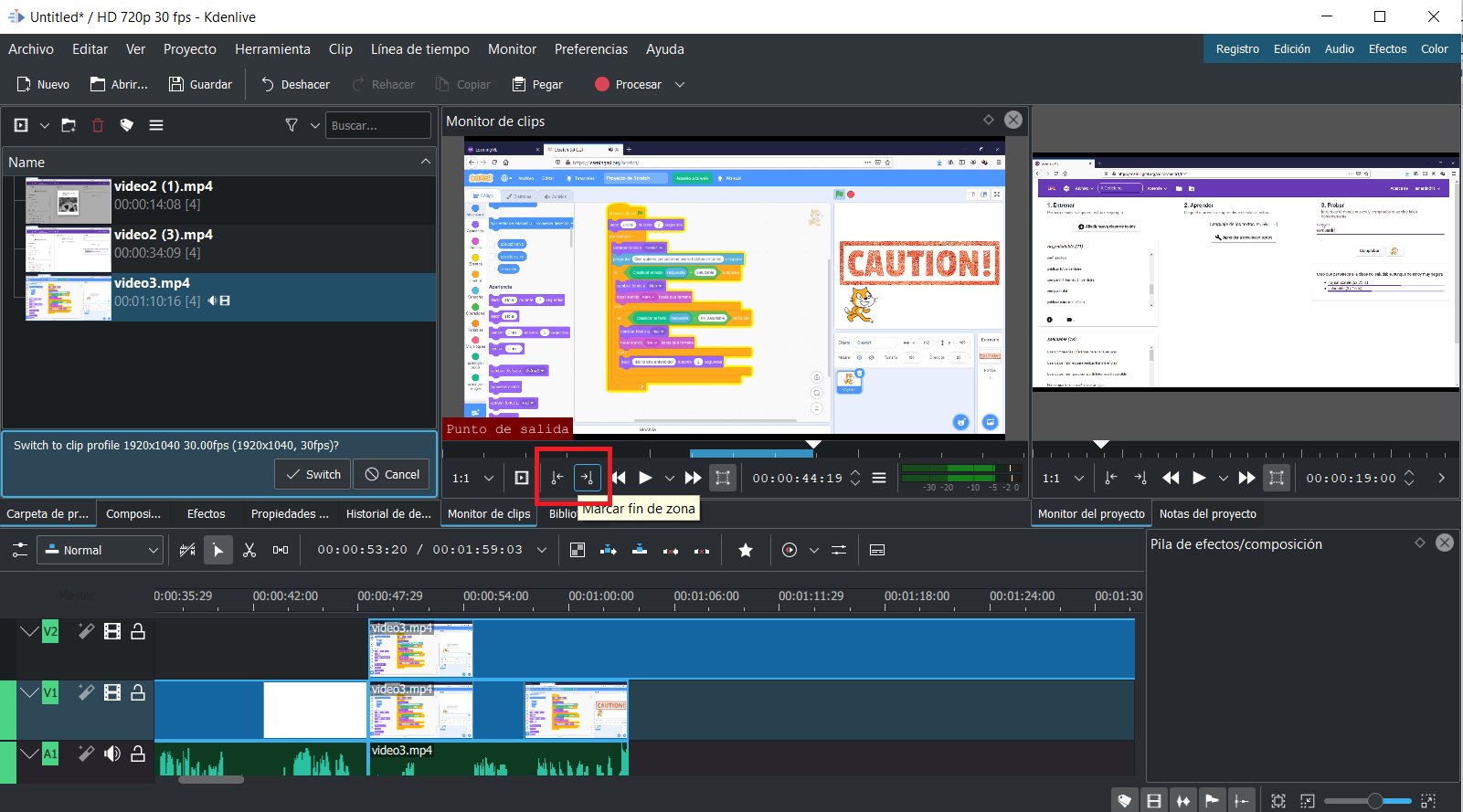Click the timeline horizontal scrollbar
Image resolution: width=1463 pixels, height=812 pixels.
click(x=211, y=780)
